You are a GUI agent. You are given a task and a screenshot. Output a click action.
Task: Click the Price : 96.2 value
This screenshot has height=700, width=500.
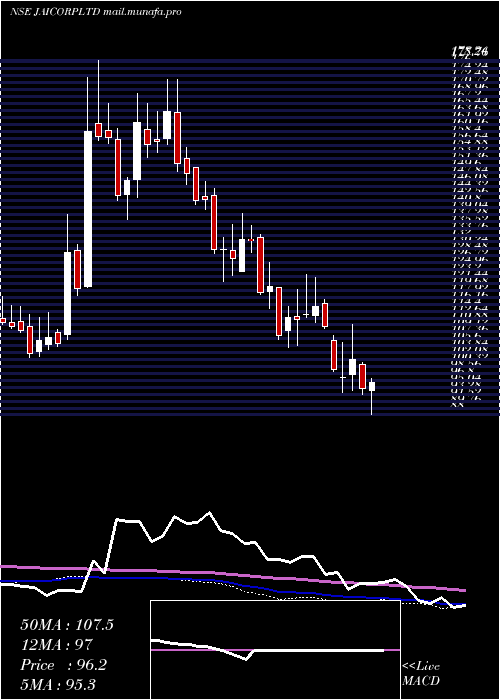click(x=63, y=665)
